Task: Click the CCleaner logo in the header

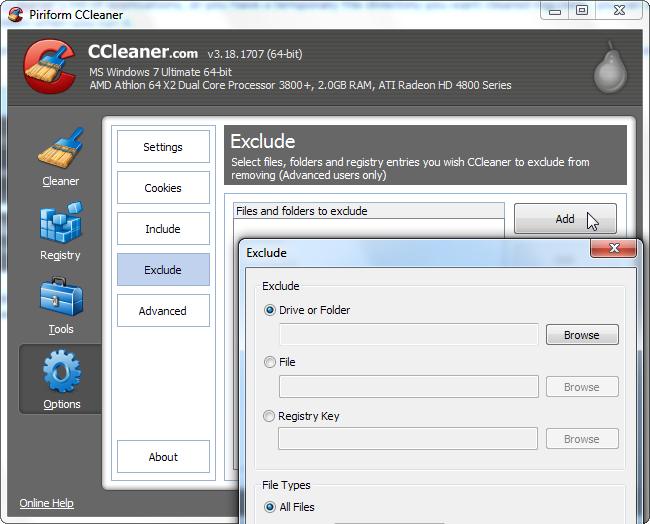Action: tap(49, 66)
